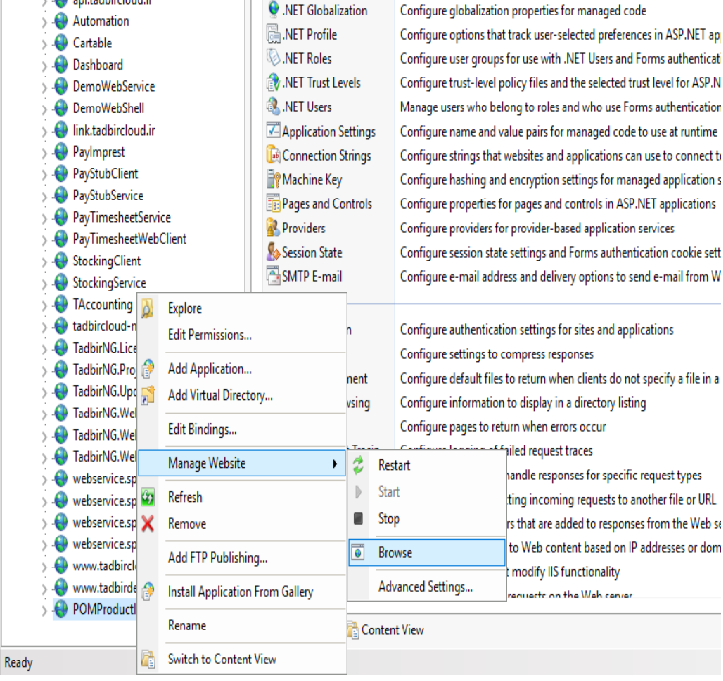Viewport: 723px width, 681px height.
Task: Switch to the Content View tab
Action: [392, 630]
